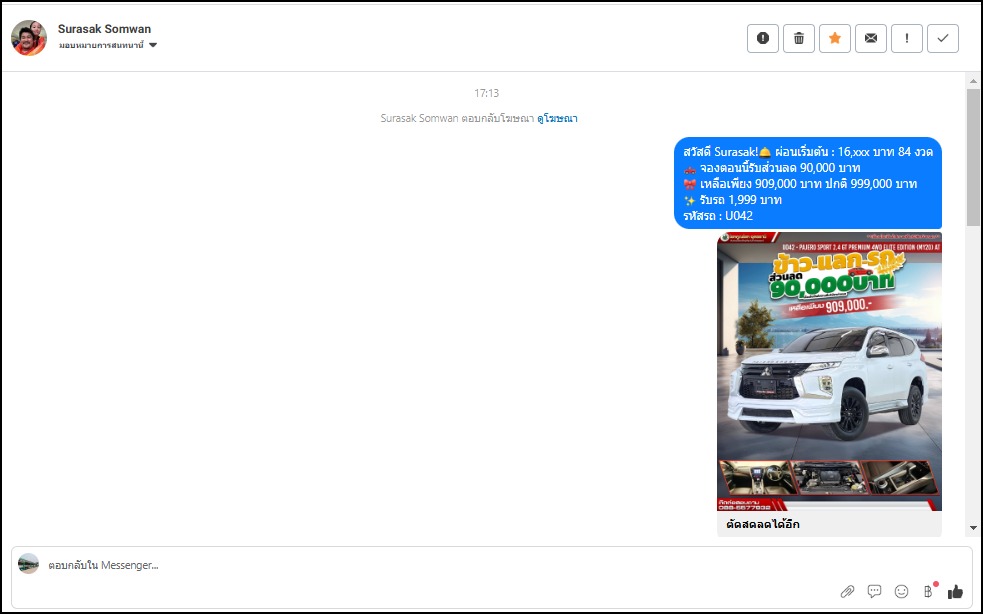The height and width of the screenshot is (614, 983).
Task: Open the emoji picker smiley icon
Action: click(902, 591)
